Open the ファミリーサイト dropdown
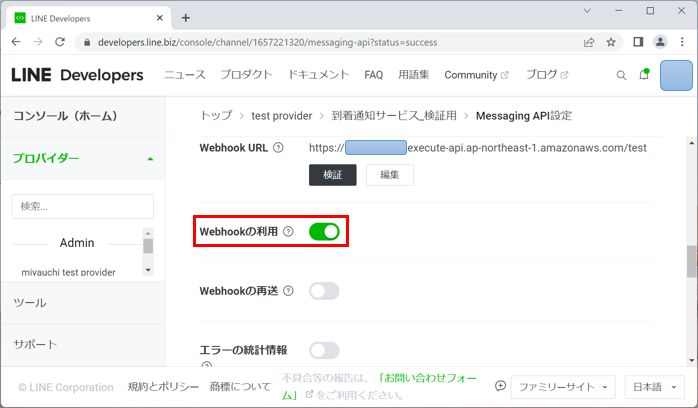Image resolution: width=698 pixels, height=408 pixels. pos(563,387)
